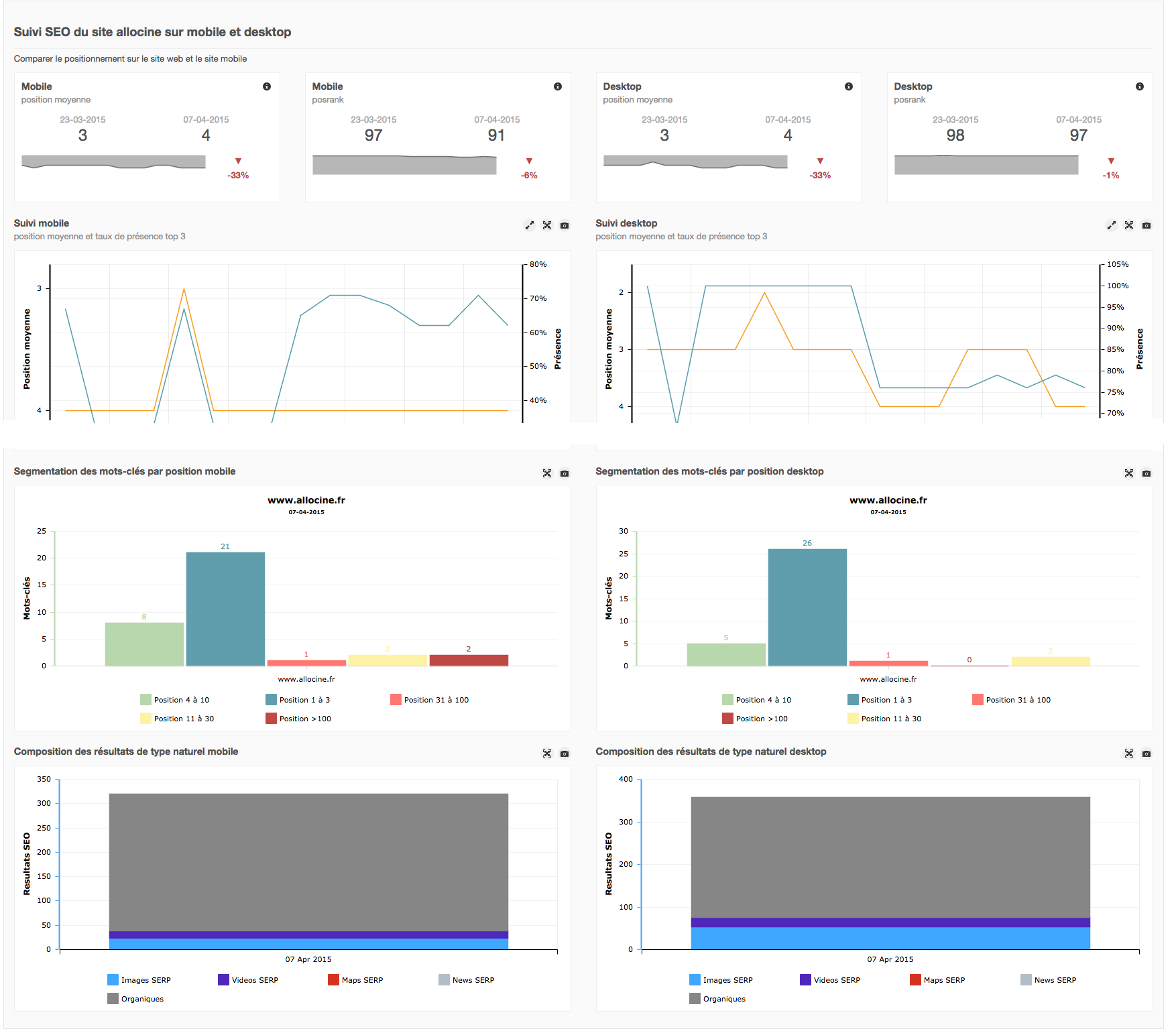Viewport: 1176px width, 1029px height.
Task: Click the Desktop posrank sparkline
Action: pyautogui.click(x=986, y=165)
